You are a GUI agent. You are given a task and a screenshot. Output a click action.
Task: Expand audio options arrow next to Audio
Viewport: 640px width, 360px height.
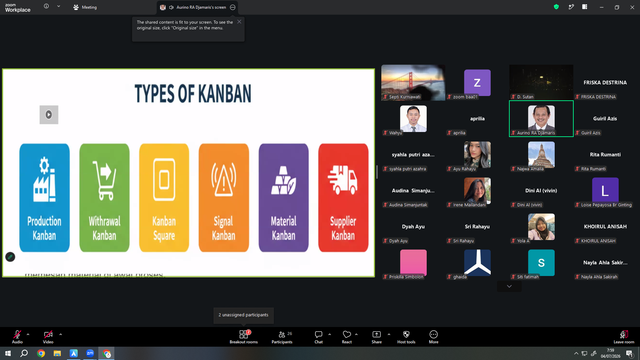click(x=28, y=334)
